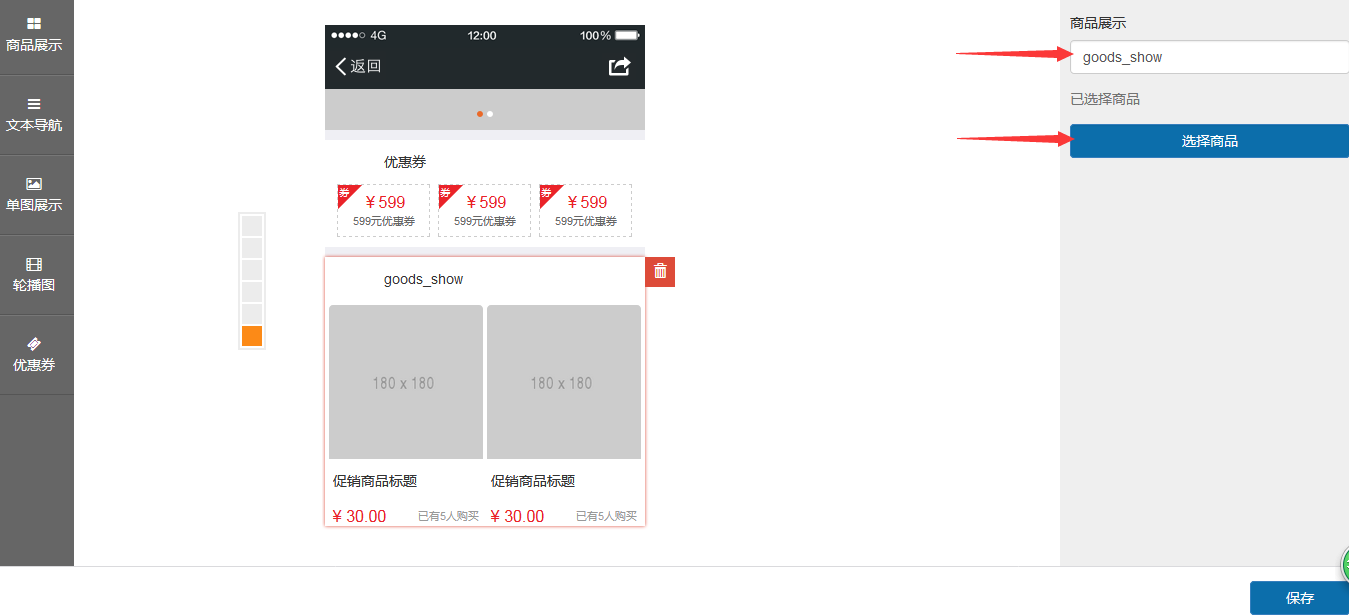This screenshot has width=1349, height=616.
Task: Insert a 单图展示 single image module
Action: pos(34,194)
